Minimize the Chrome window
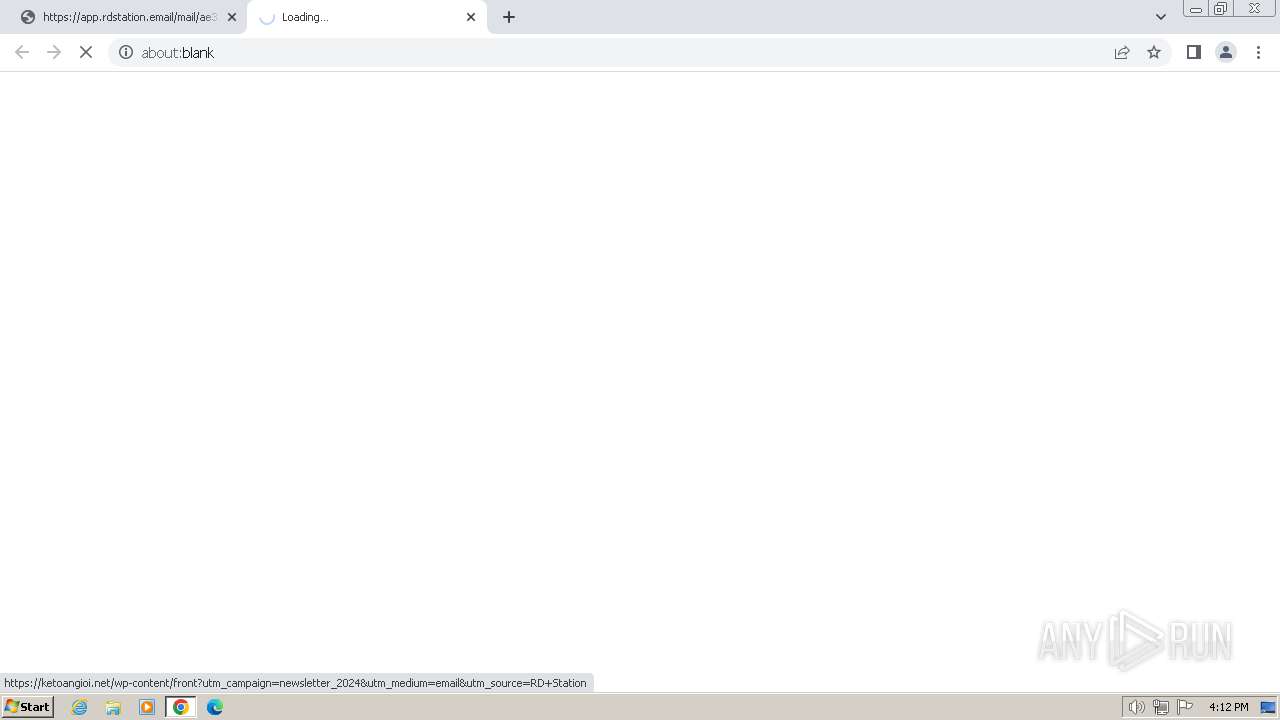Image resolution: width=1280 pixels, height=720 pixels. coord(1195,9)
